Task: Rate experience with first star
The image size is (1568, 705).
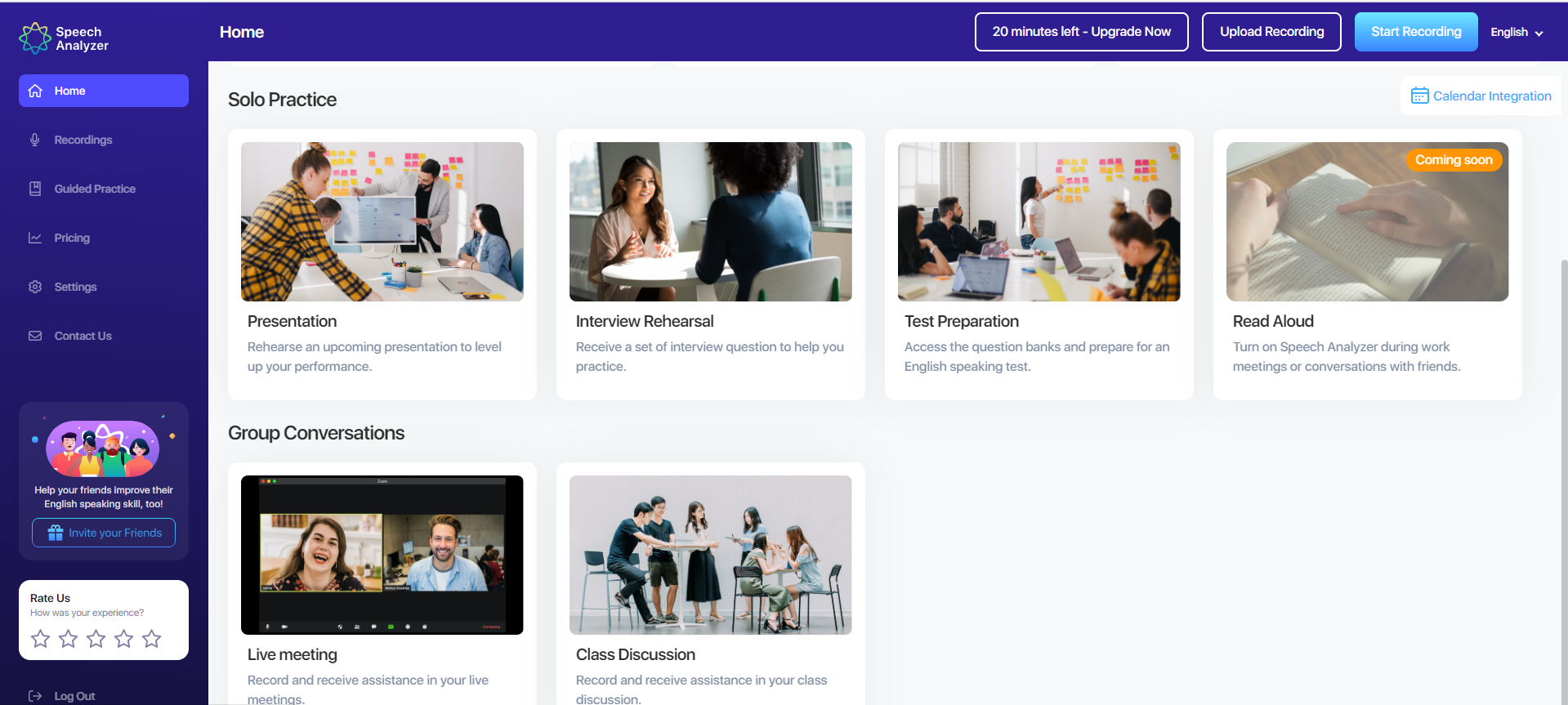Action: tap(41, 639)
